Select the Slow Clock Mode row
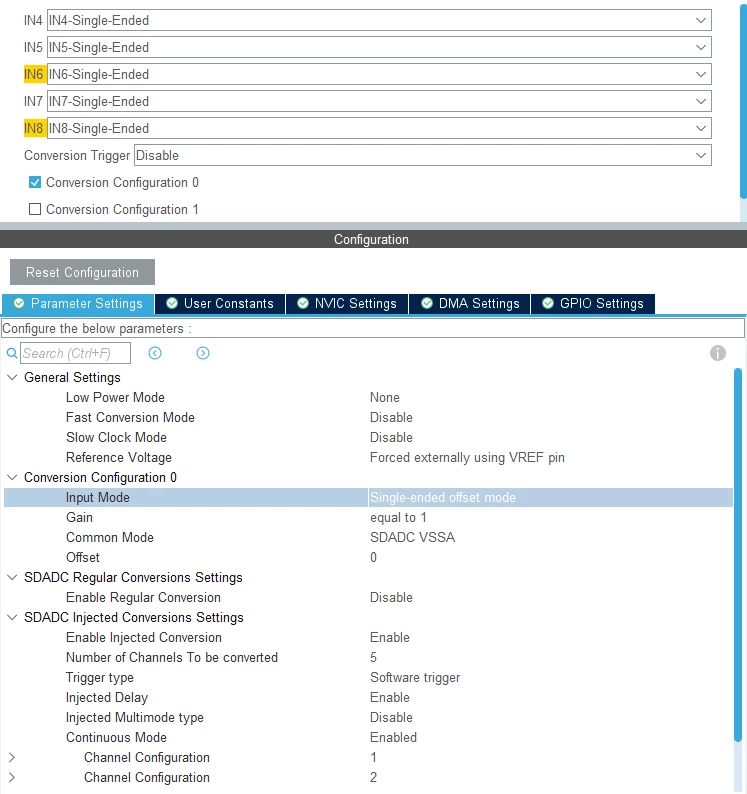 [368, 438]
